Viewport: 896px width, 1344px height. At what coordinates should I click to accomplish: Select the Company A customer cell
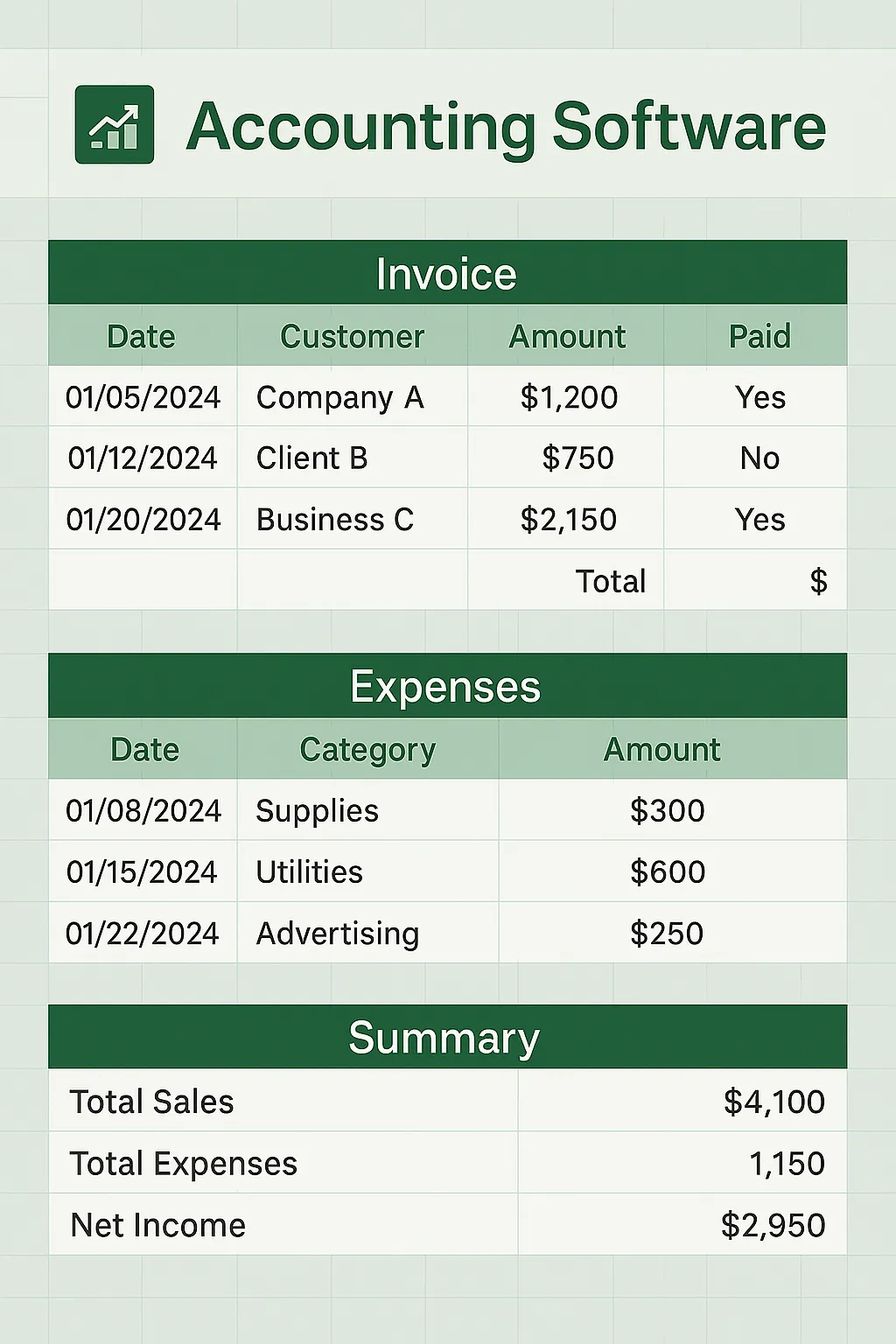[x=353, y=396]
